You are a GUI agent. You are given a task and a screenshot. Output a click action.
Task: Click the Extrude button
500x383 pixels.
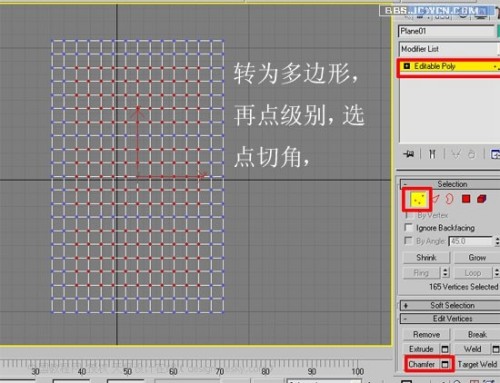(x=421, y=349)
